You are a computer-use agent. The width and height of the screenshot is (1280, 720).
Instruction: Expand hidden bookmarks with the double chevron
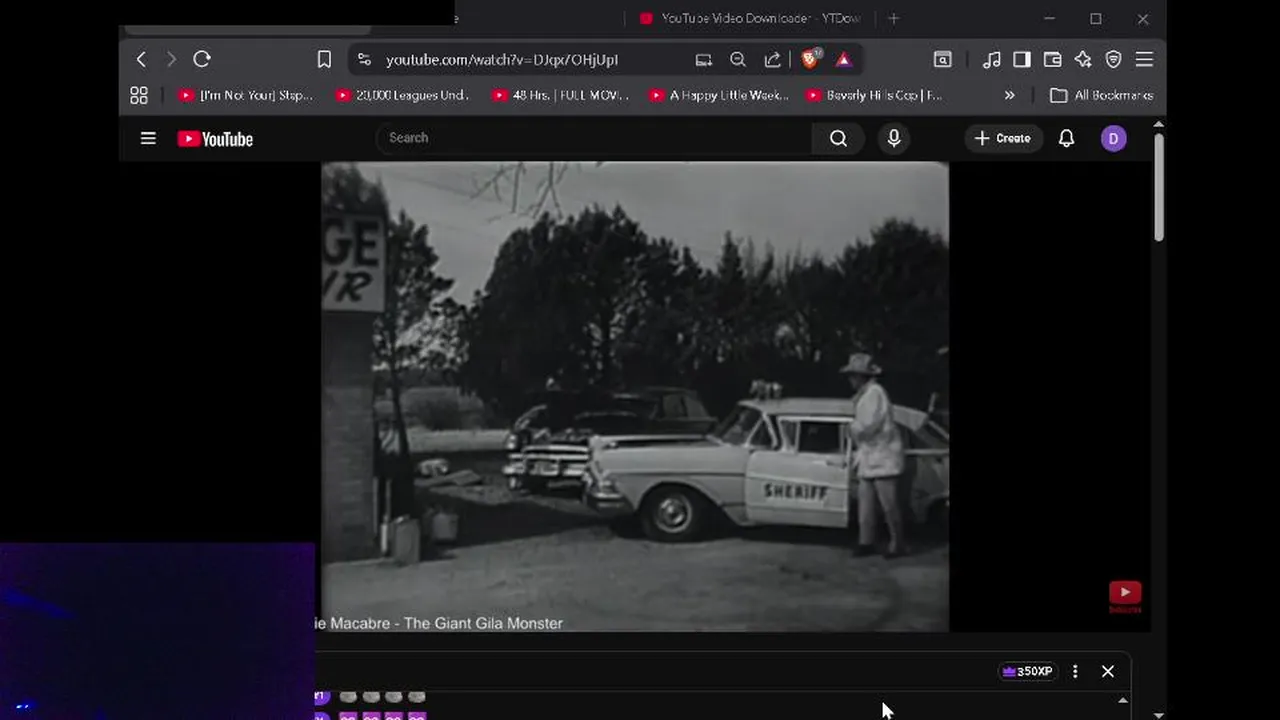[x=1009, y=95]
